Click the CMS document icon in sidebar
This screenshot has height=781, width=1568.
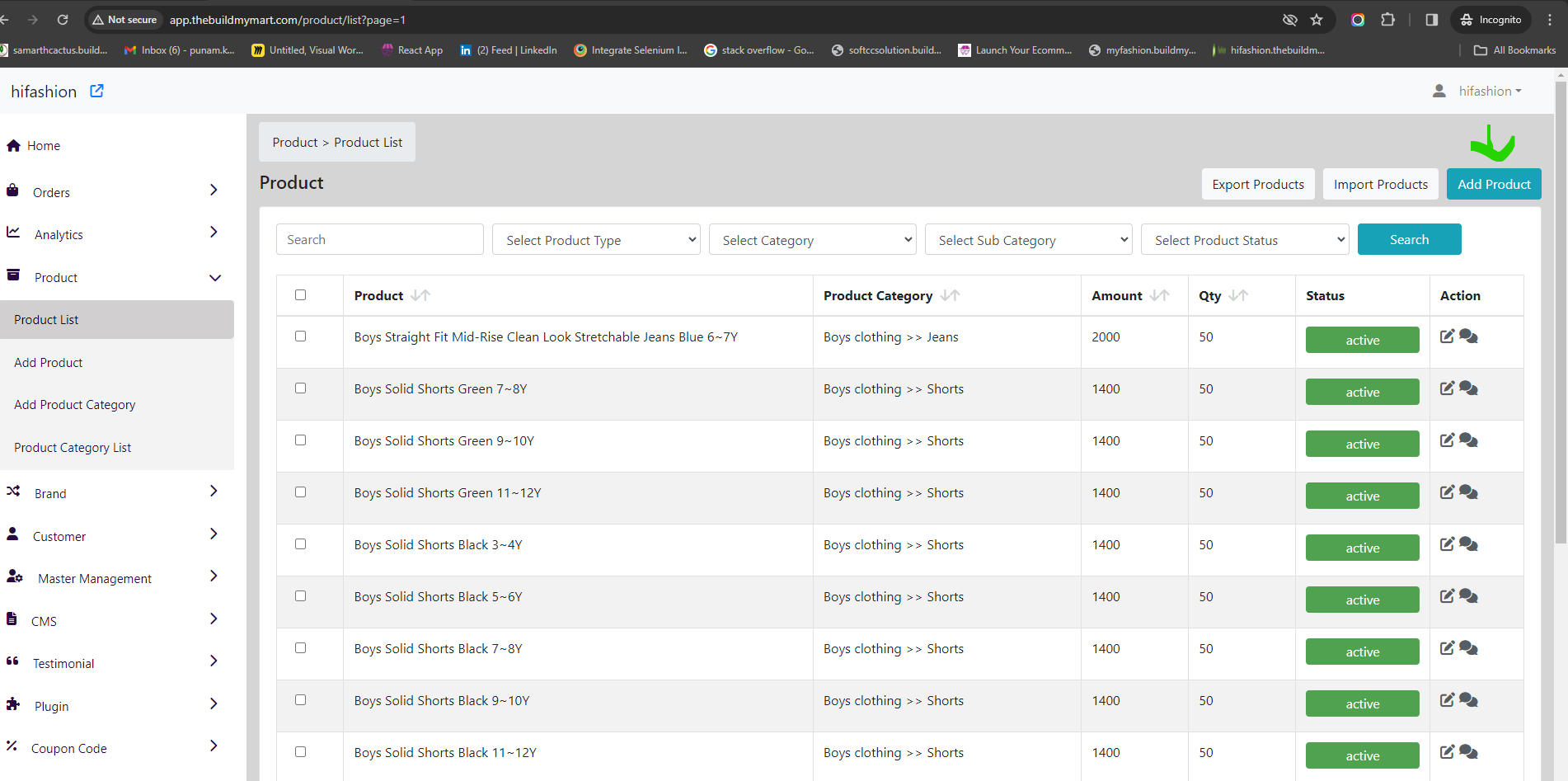(12, 619)
